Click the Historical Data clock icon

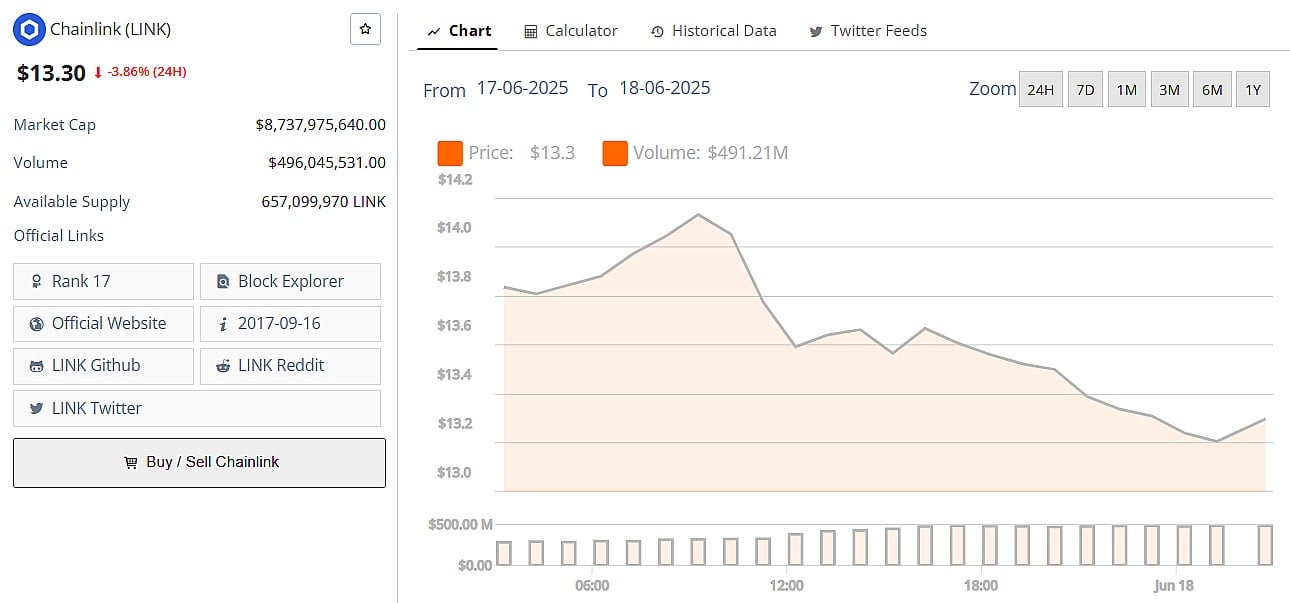pos(657,32)
